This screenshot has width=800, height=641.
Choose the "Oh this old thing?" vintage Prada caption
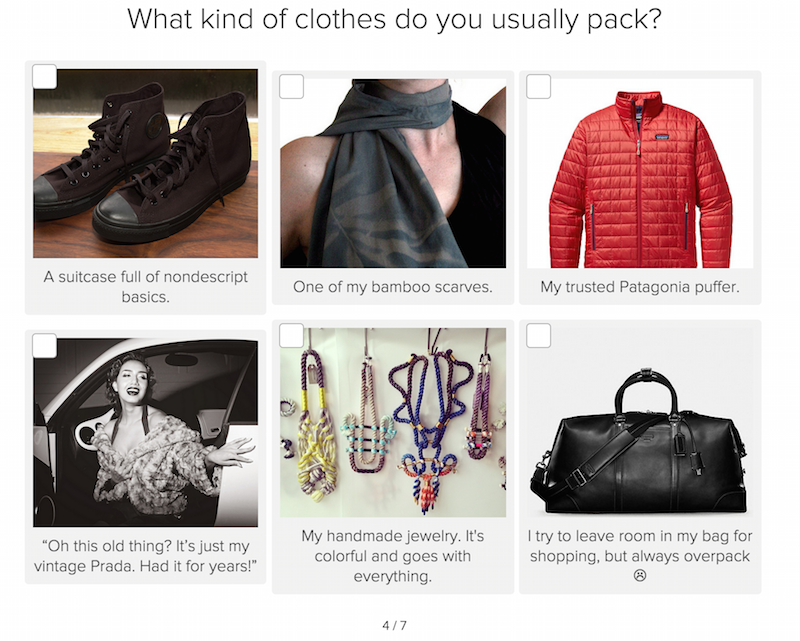(145, 556)
